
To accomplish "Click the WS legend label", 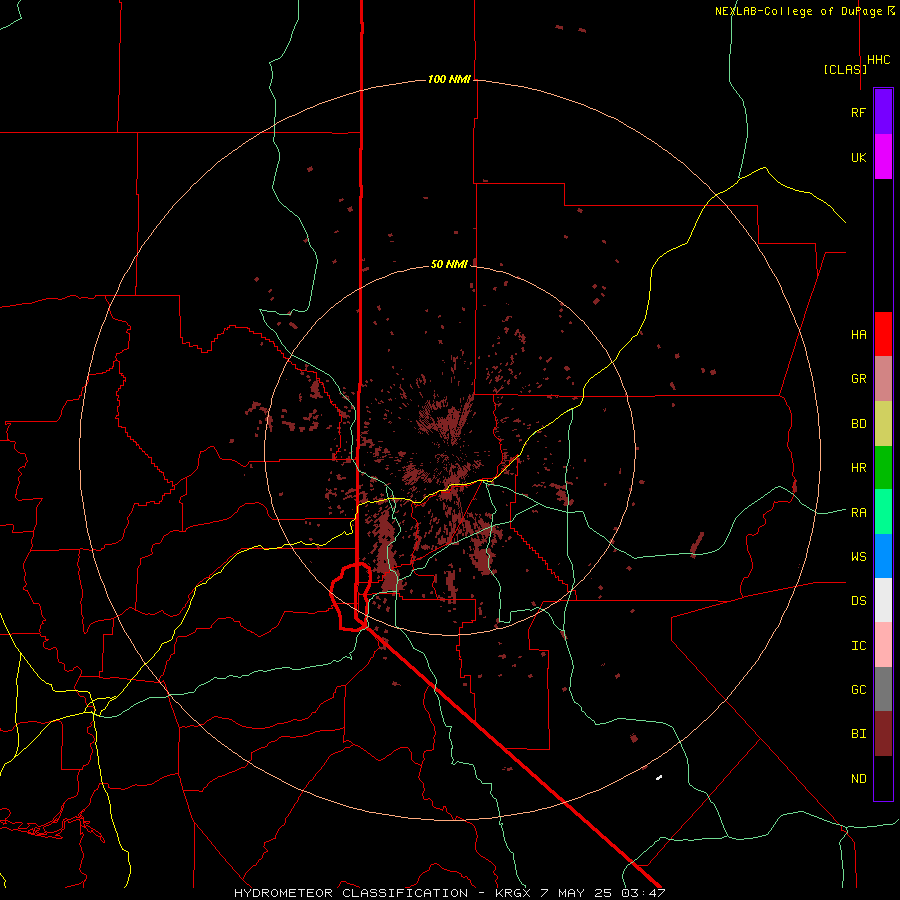I will pyautogui.click(x=858, y=556).
